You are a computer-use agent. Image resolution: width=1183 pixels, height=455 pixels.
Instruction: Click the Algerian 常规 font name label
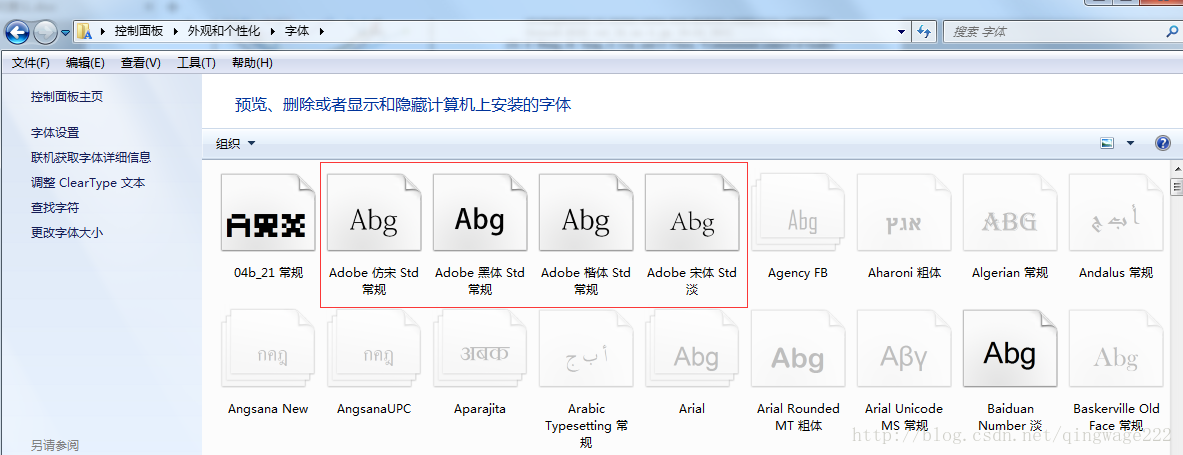click(x=1010, y=272)
